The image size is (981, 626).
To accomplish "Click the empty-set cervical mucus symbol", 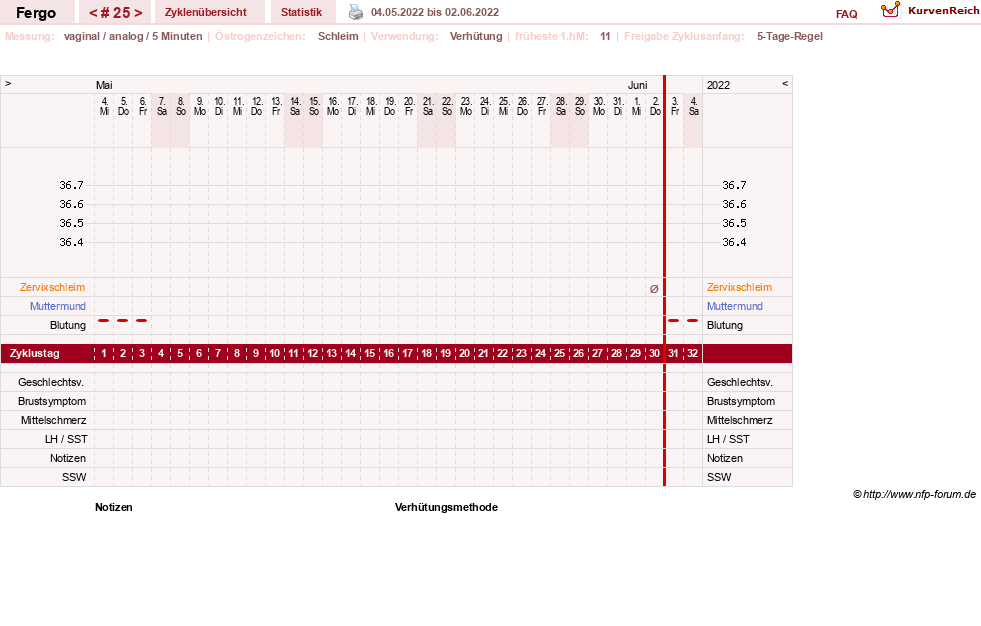I will 654,288.
